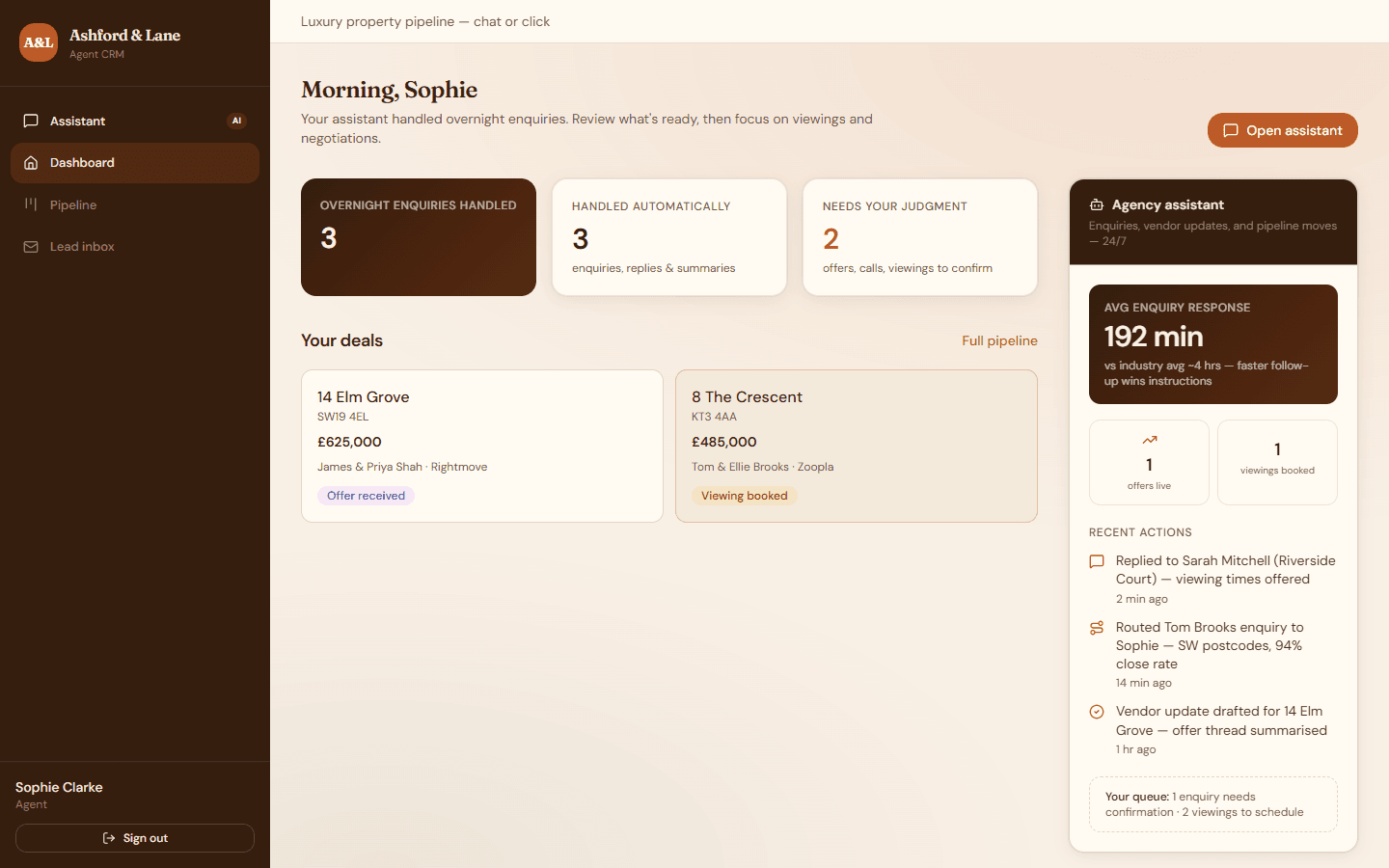Click the Needs your judgment card

point(920,237)
